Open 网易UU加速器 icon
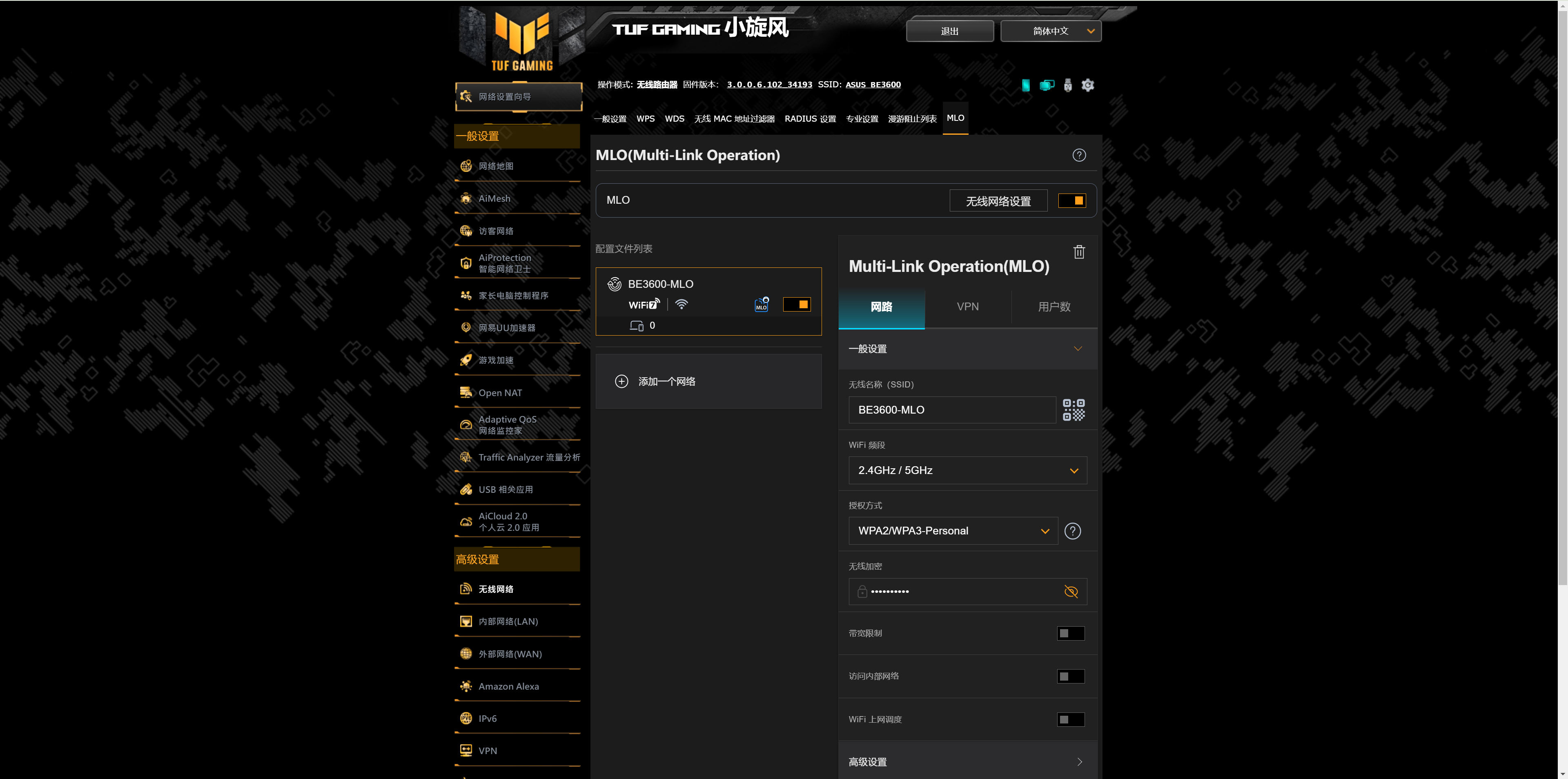 [465, 327]
